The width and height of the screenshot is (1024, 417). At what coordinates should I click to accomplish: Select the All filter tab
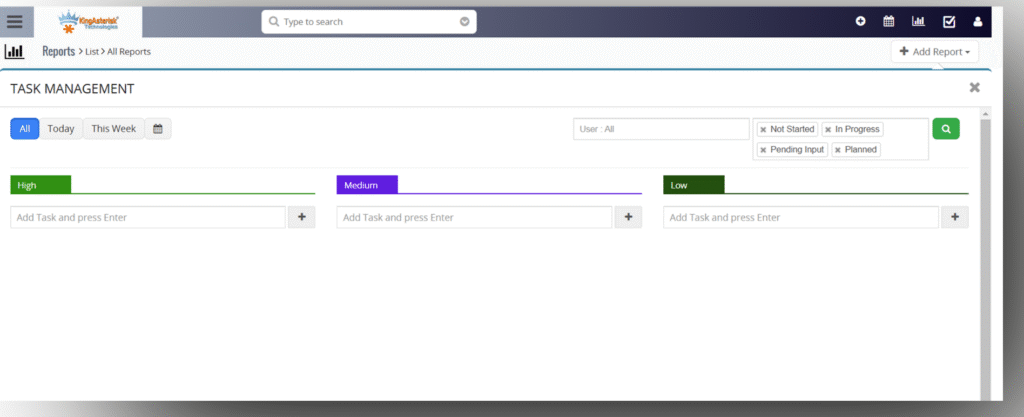[x=25, y=129]
